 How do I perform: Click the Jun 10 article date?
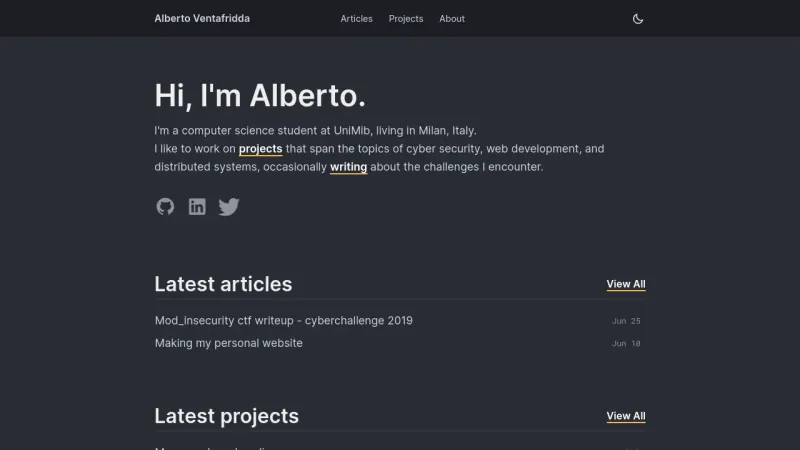(x=626, y=343)
